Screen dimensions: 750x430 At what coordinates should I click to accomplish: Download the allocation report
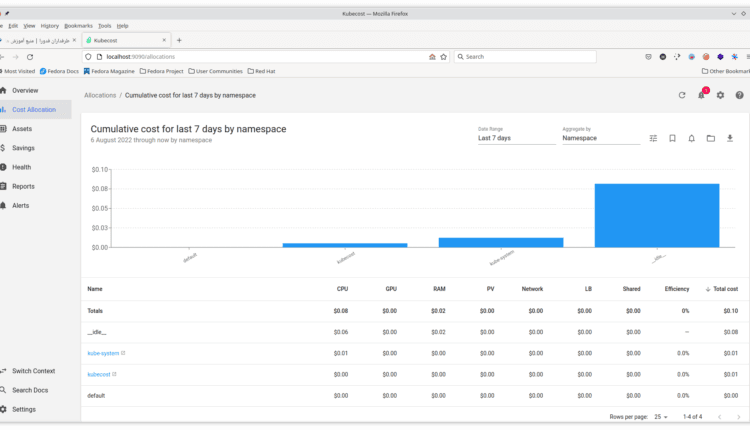pos(730,138)
